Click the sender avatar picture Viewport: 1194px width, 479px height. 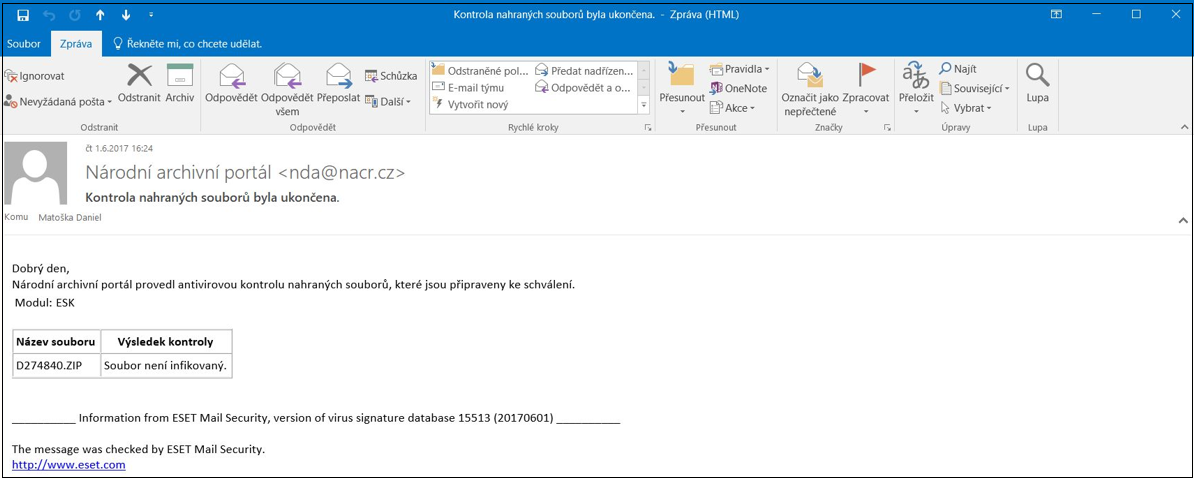tap(35, 173)
